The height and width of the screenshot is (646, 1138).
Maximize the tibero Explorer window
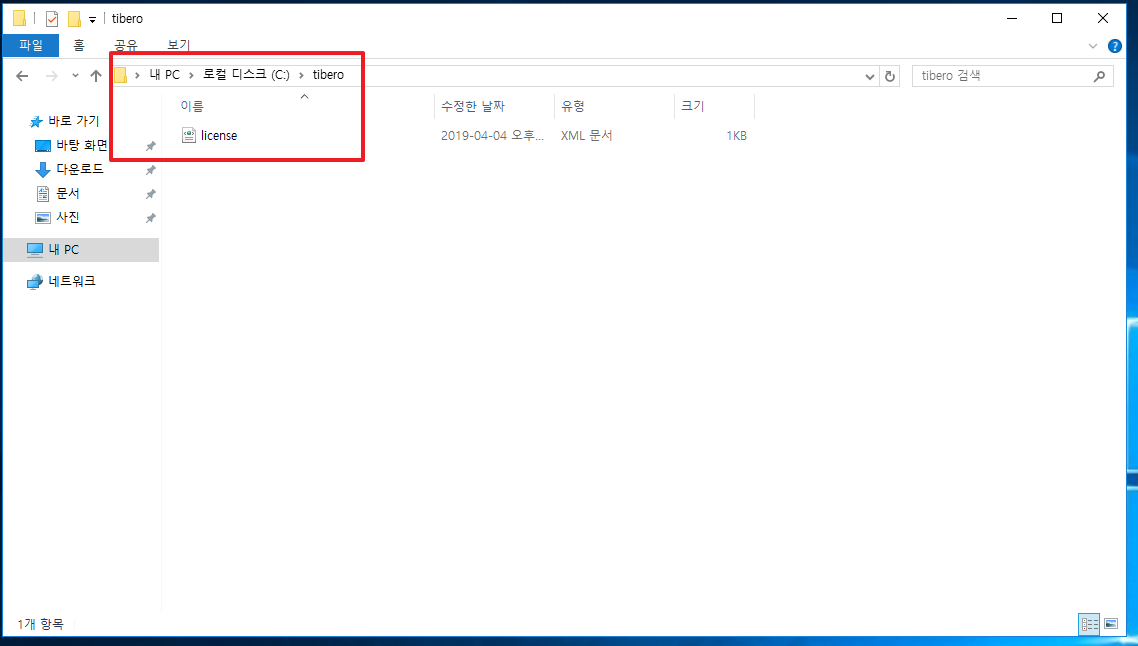point(1057,18)
